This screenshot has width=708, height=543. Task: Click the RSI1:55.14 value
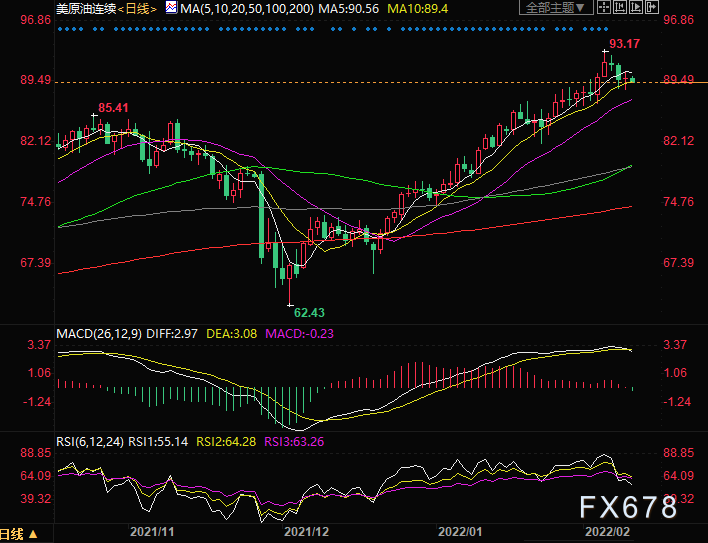158,441
